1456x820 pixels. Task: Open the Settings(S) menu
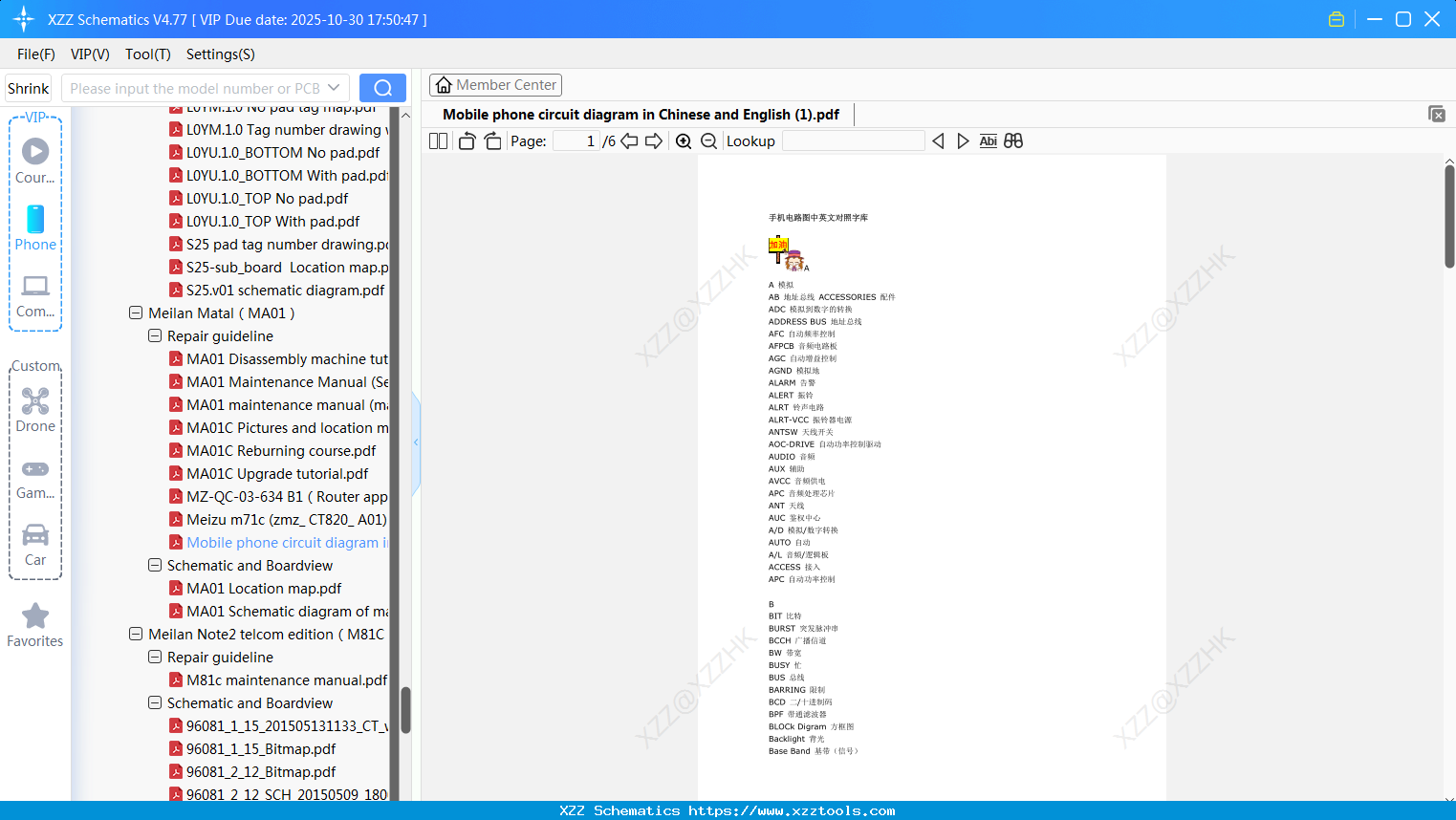pyautogui.click(x=221, y=54)
